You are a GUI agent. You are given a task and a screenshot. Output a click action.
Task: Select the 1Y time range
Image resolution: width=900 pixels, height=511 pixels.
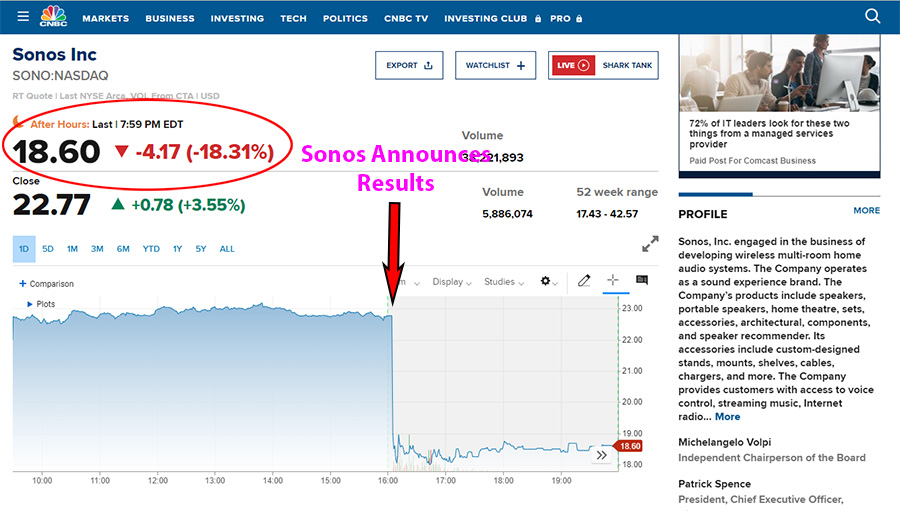[177, 249]
